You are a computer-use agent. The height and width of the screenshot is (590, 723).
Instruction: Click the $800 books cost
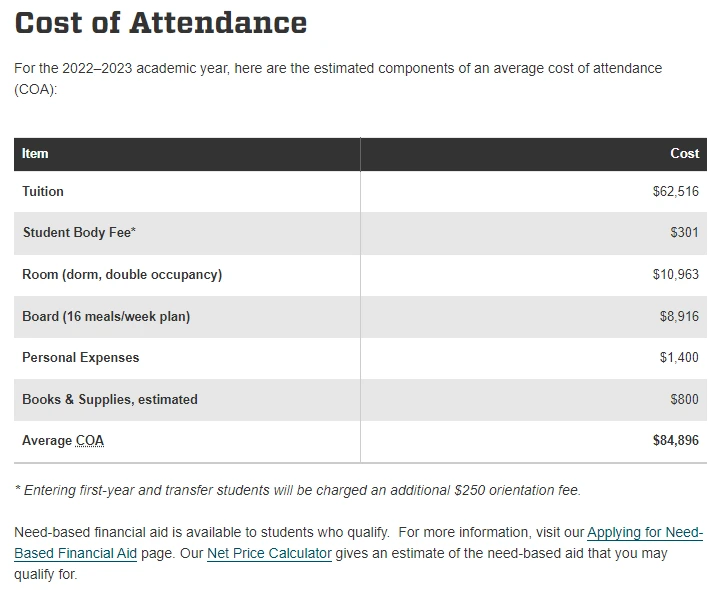pos(684,399)
